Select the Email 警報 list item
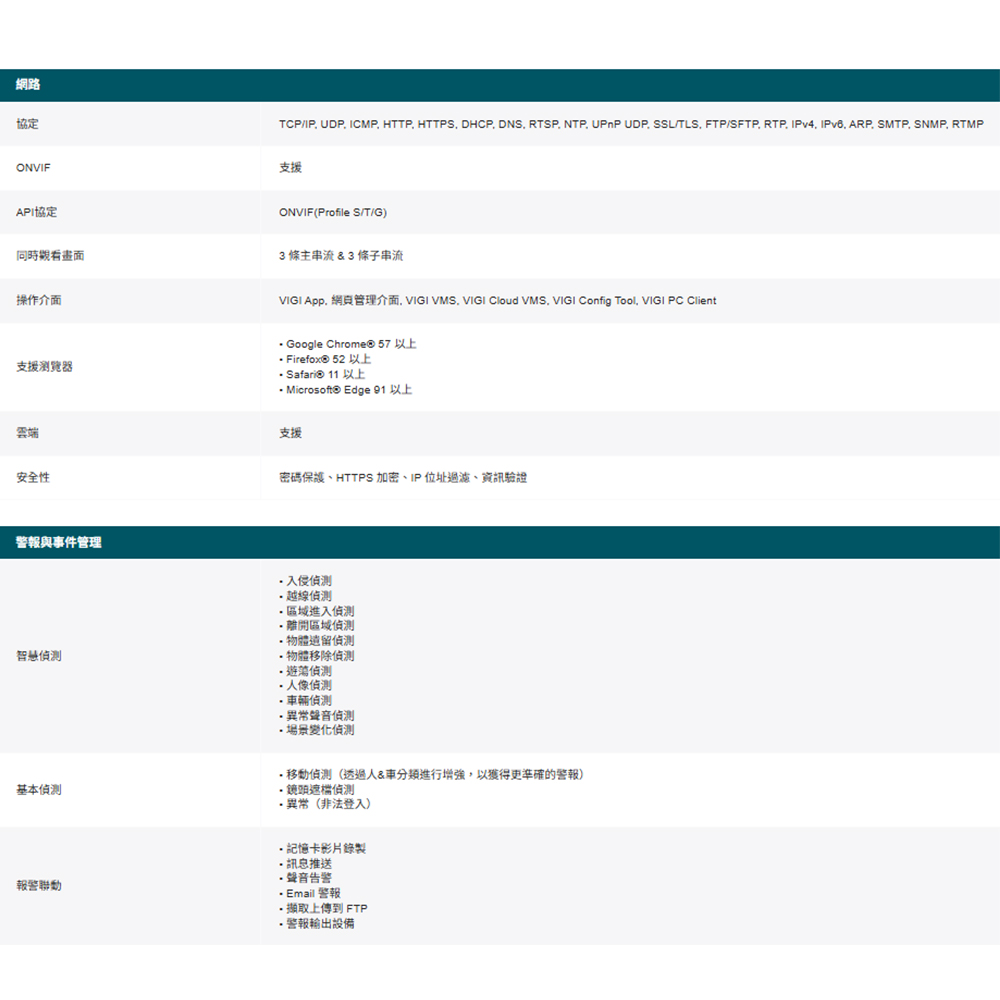Screen dimensions: 1000x1000 click(312, 893)
